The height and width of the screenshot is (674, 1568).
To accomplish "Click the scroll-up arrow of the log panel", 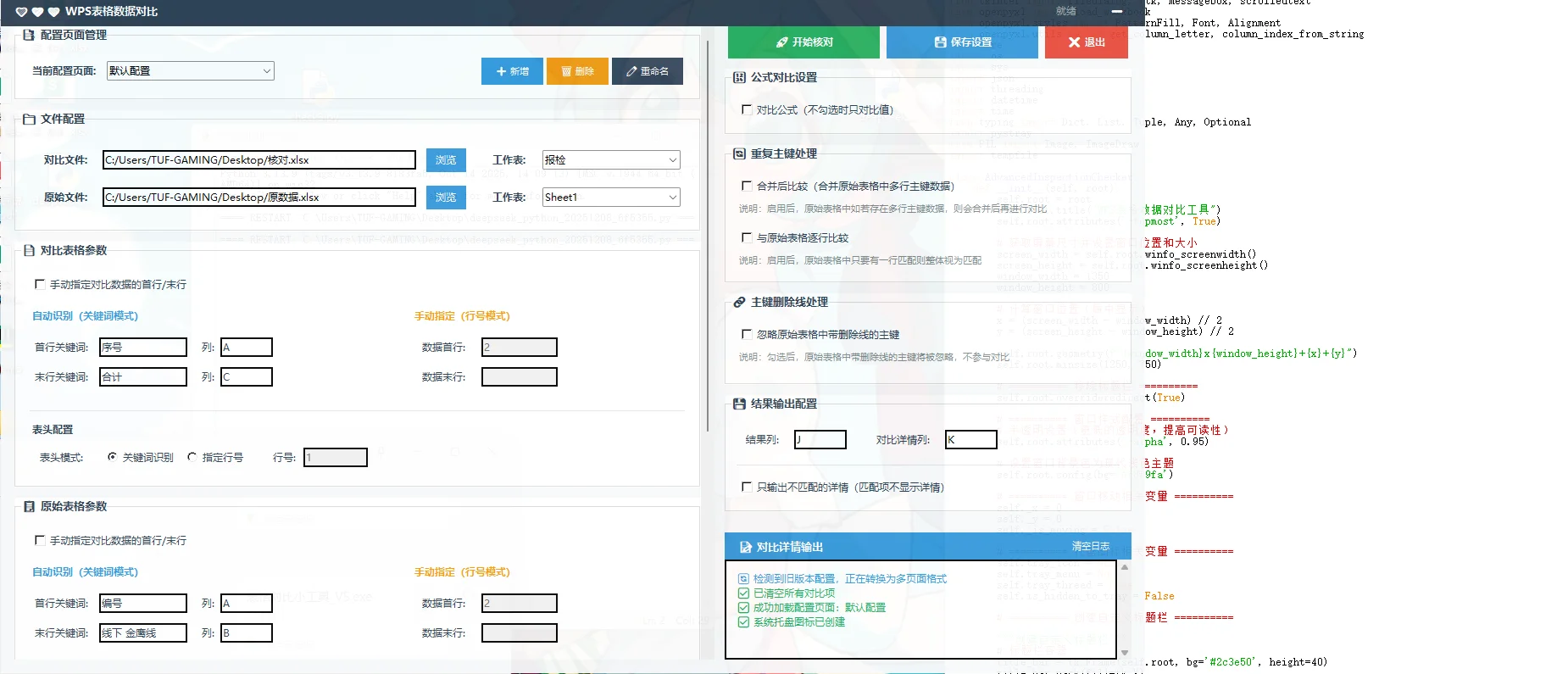I will (x=1125, y=567).
